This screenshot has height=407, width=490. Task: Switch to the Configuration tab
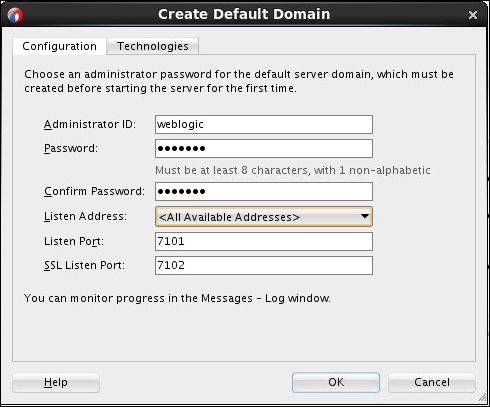pos(59,46)
